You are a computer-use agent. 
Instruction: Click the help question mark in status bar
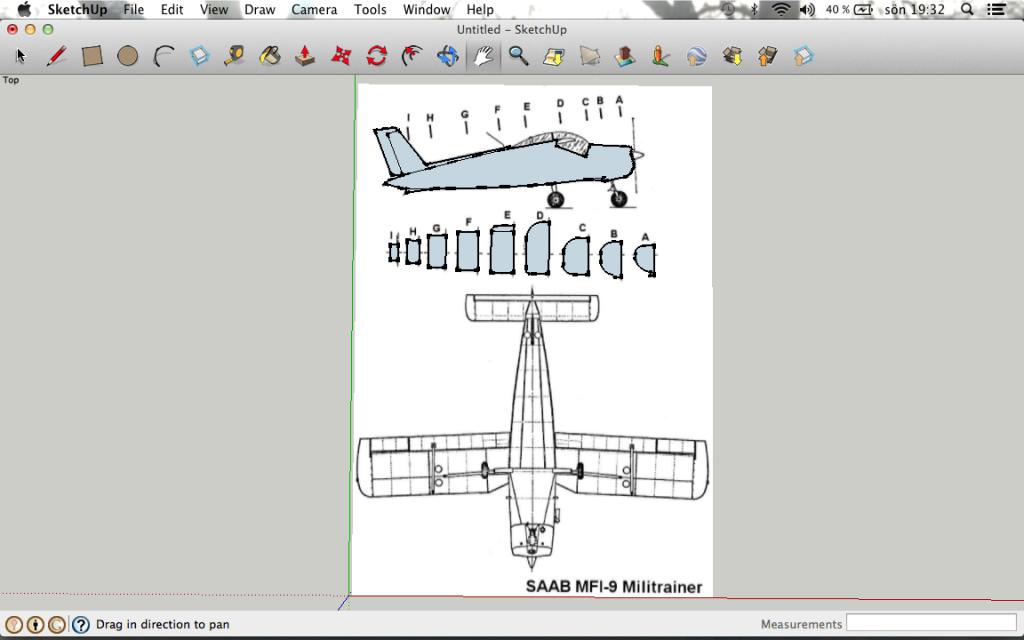coord(81,625)
